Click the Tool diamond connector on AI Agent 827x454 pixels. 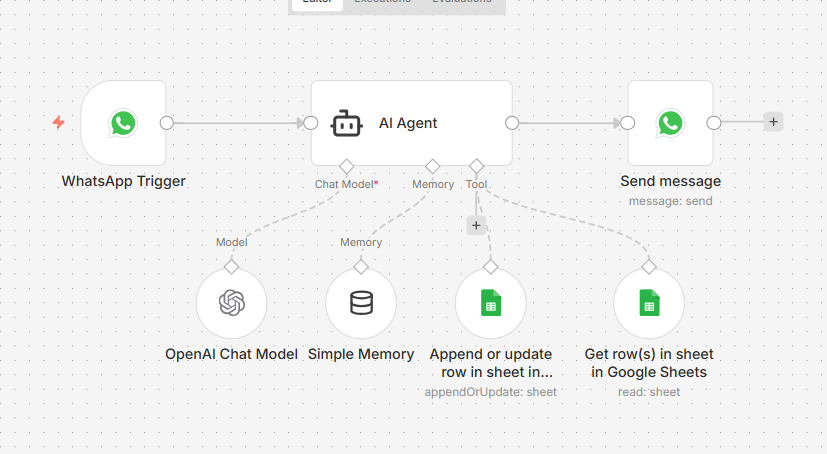point(476,165)
